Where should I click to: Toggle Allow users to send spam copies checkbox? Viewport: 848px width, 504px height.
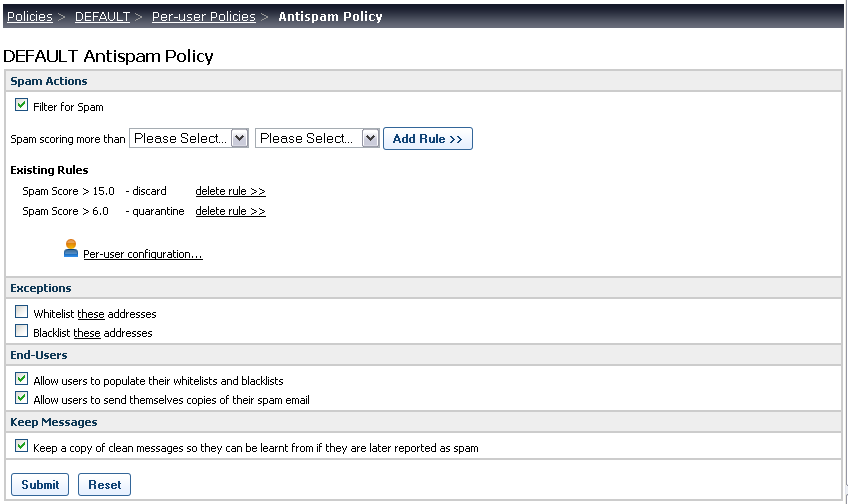tap(22, 398)
